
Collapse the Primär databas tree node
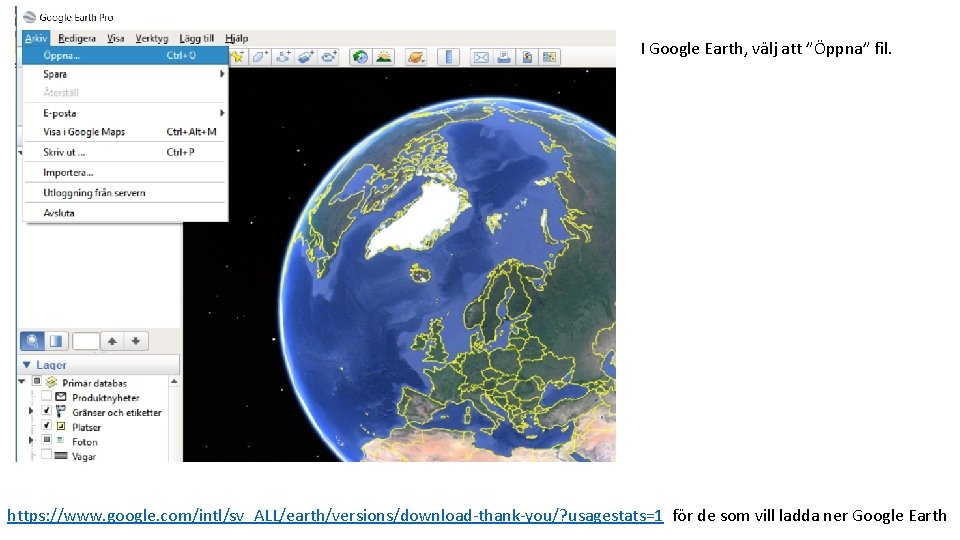[22, 381]
